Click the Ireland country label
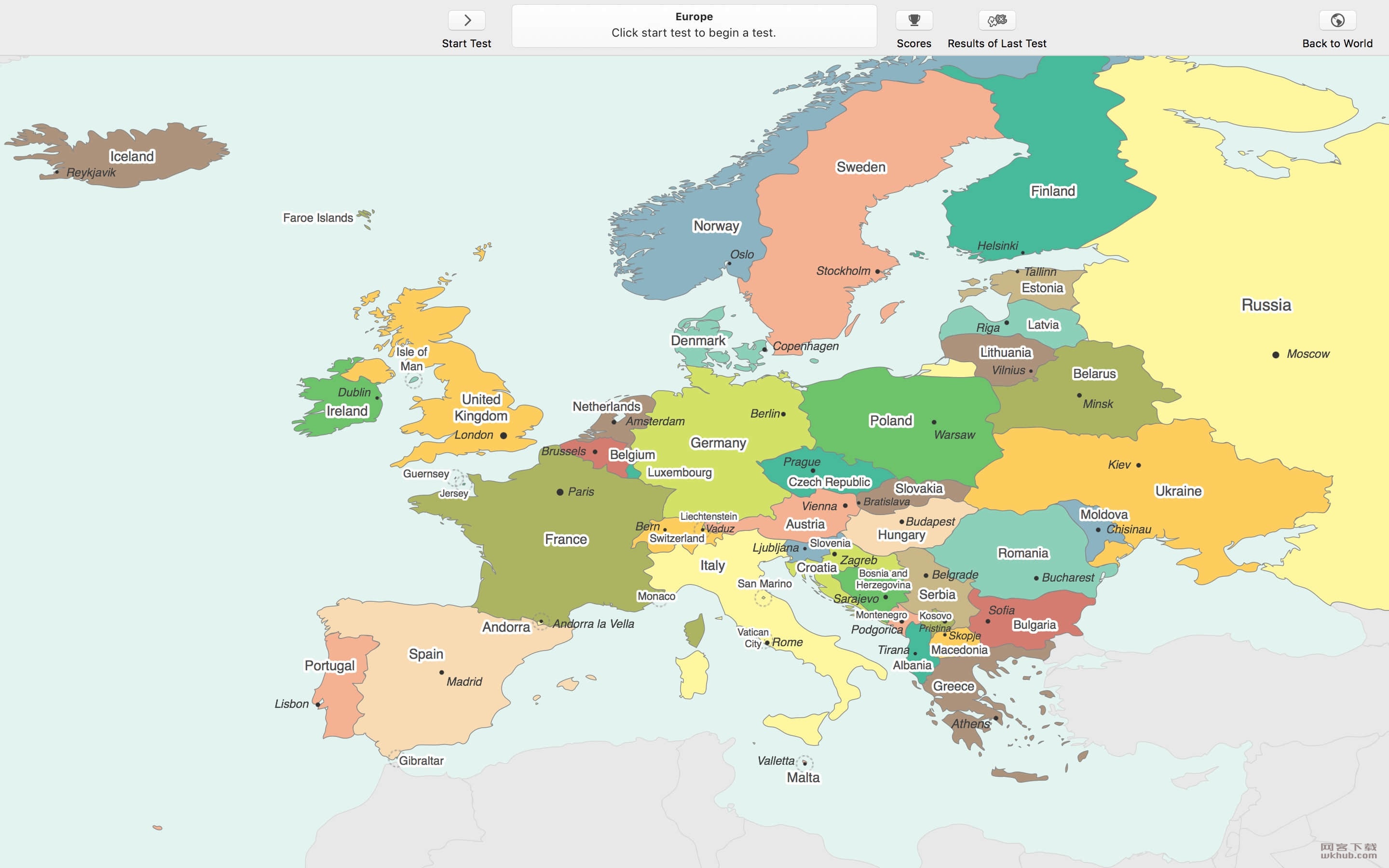Image resolution: width=1389 pixels, height=868 pixels. [x=347, y=411]
